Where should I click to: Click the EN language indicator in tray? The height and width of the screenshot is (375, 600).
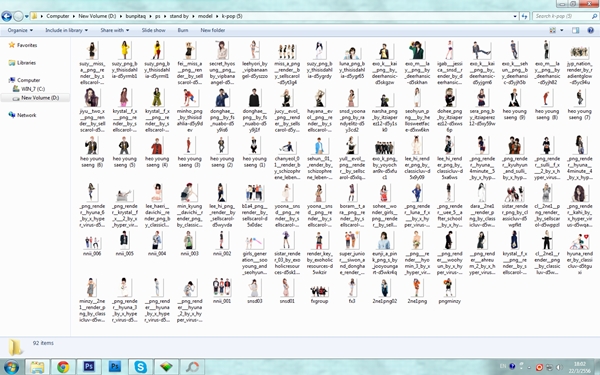(503, 367)
